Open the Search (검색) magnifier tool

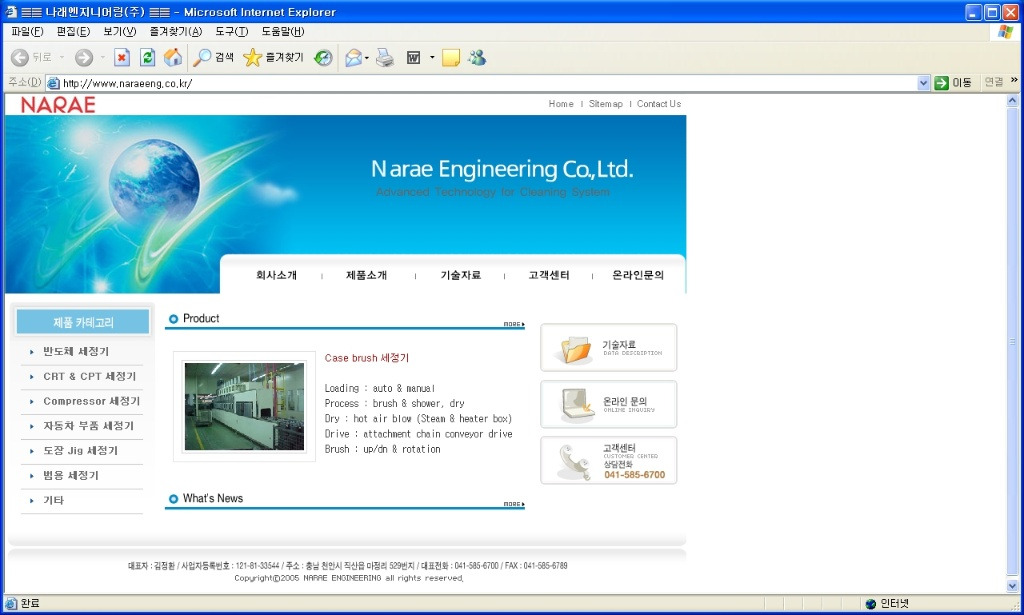[x=213, y=57]
